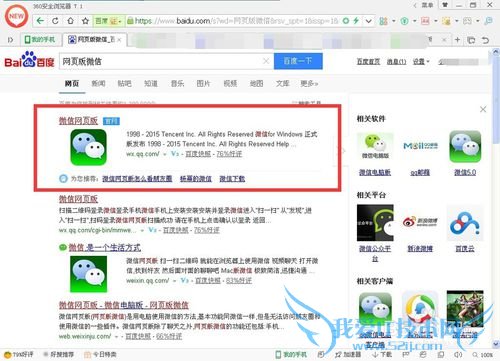
Task: Close the 网页版微信 tab
Action: click(x=119, y=40)
